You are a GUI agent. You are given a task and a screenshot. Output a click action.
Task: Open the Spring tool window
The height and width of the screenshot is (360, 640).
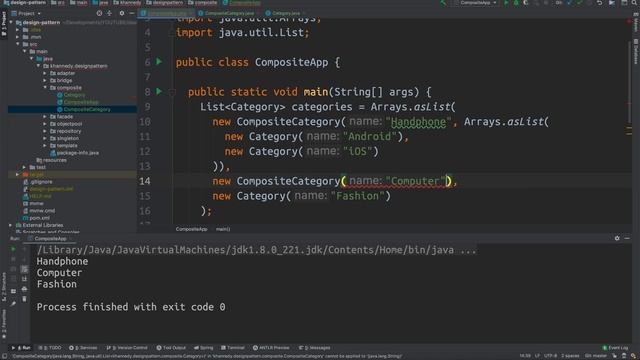click(204, 348)
